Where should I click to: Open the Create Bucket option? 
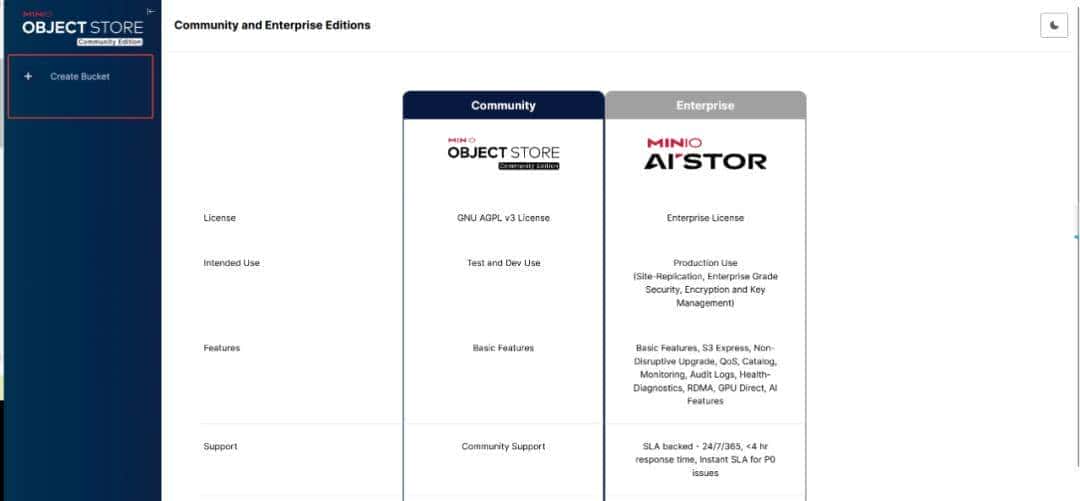[x=80, y=76]
